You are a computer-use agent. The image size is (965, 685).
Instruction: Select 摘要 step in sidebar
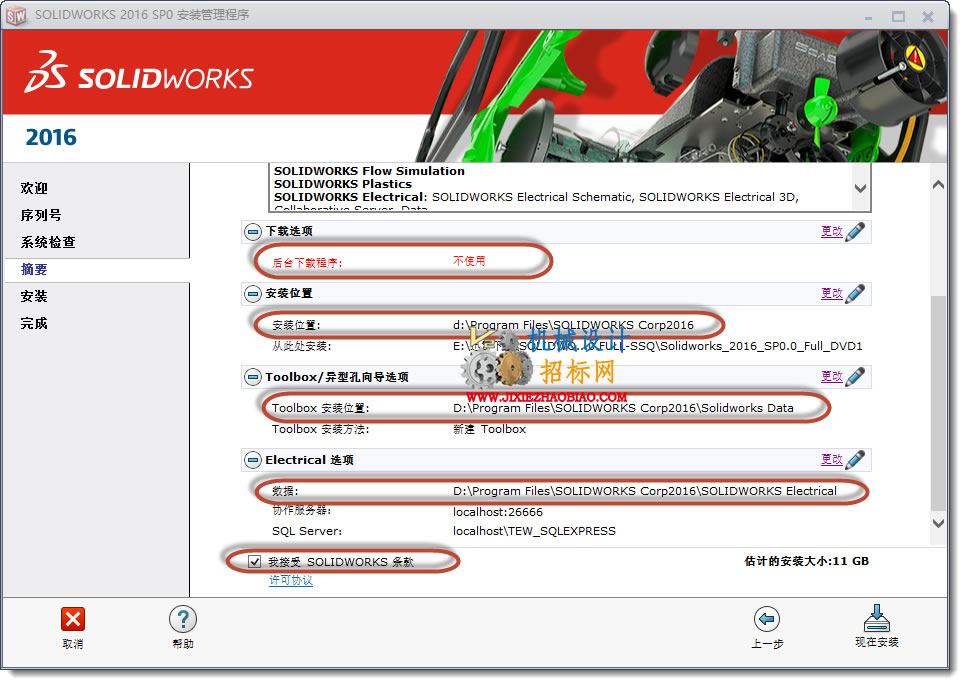34,270
